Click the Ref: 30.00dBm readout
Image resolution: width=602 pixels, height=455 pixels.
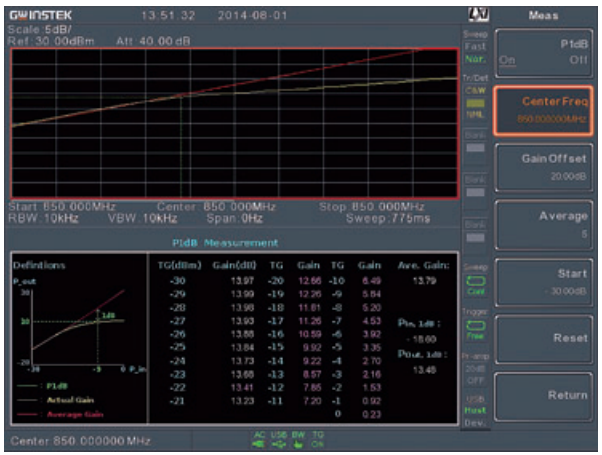(51, 41)
